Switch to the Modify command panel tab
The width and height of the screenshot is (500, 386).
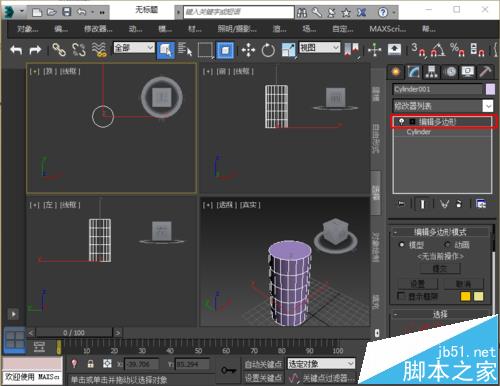coord(414,72)
